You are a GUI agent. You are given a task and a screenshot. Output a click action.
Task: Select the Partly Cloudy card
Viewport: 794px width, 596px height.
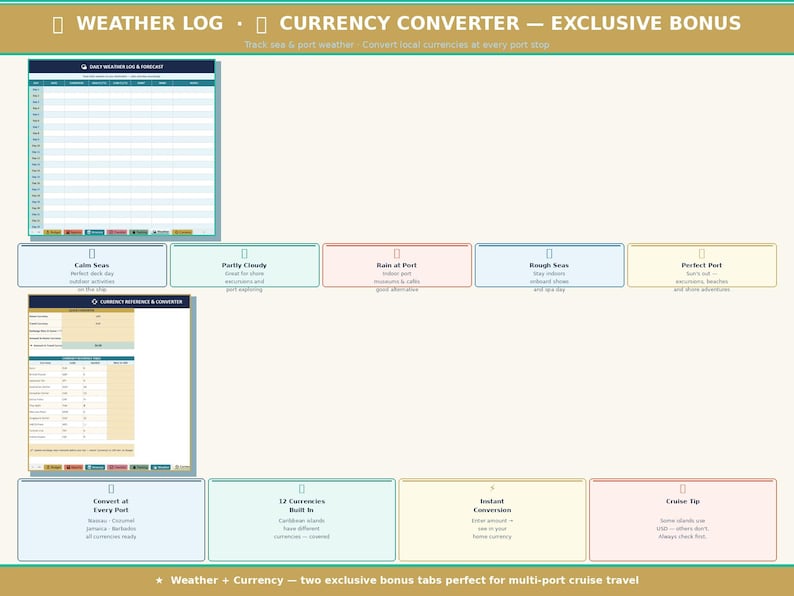pyautogui.click(x=245, y=265)
